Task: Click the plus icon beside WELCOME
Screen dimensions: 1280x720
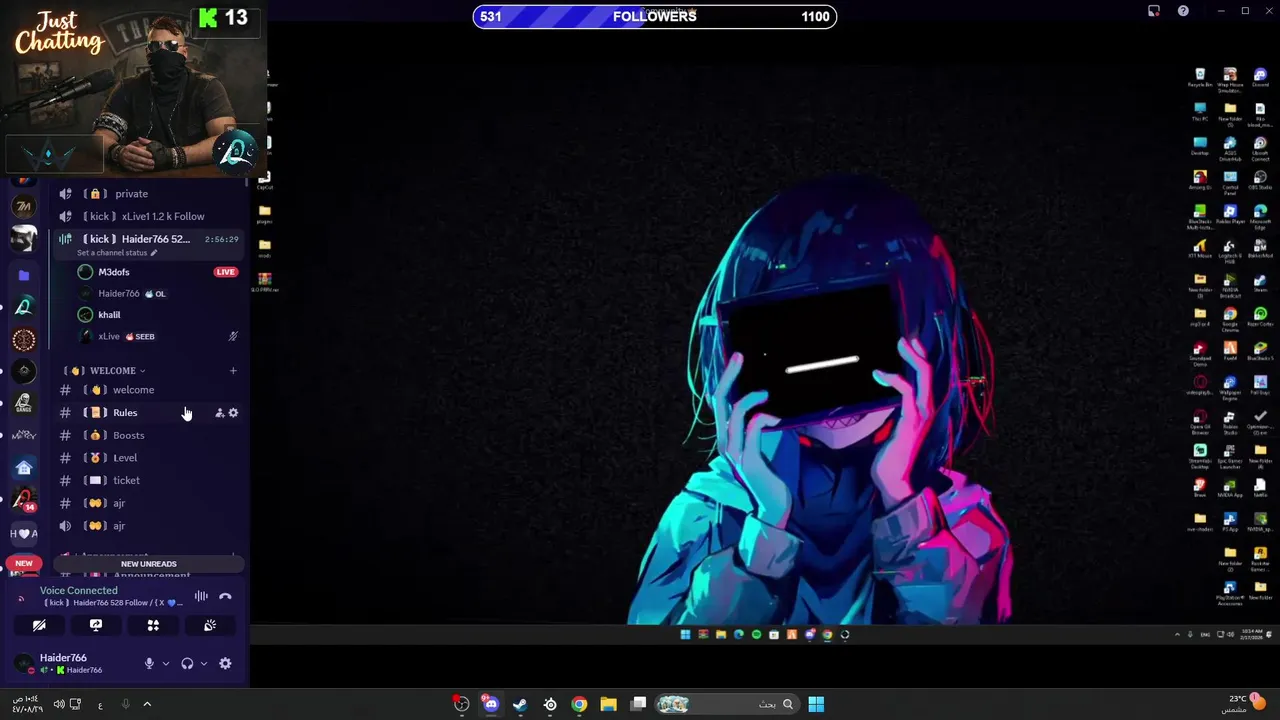Action: coord(233,371)
